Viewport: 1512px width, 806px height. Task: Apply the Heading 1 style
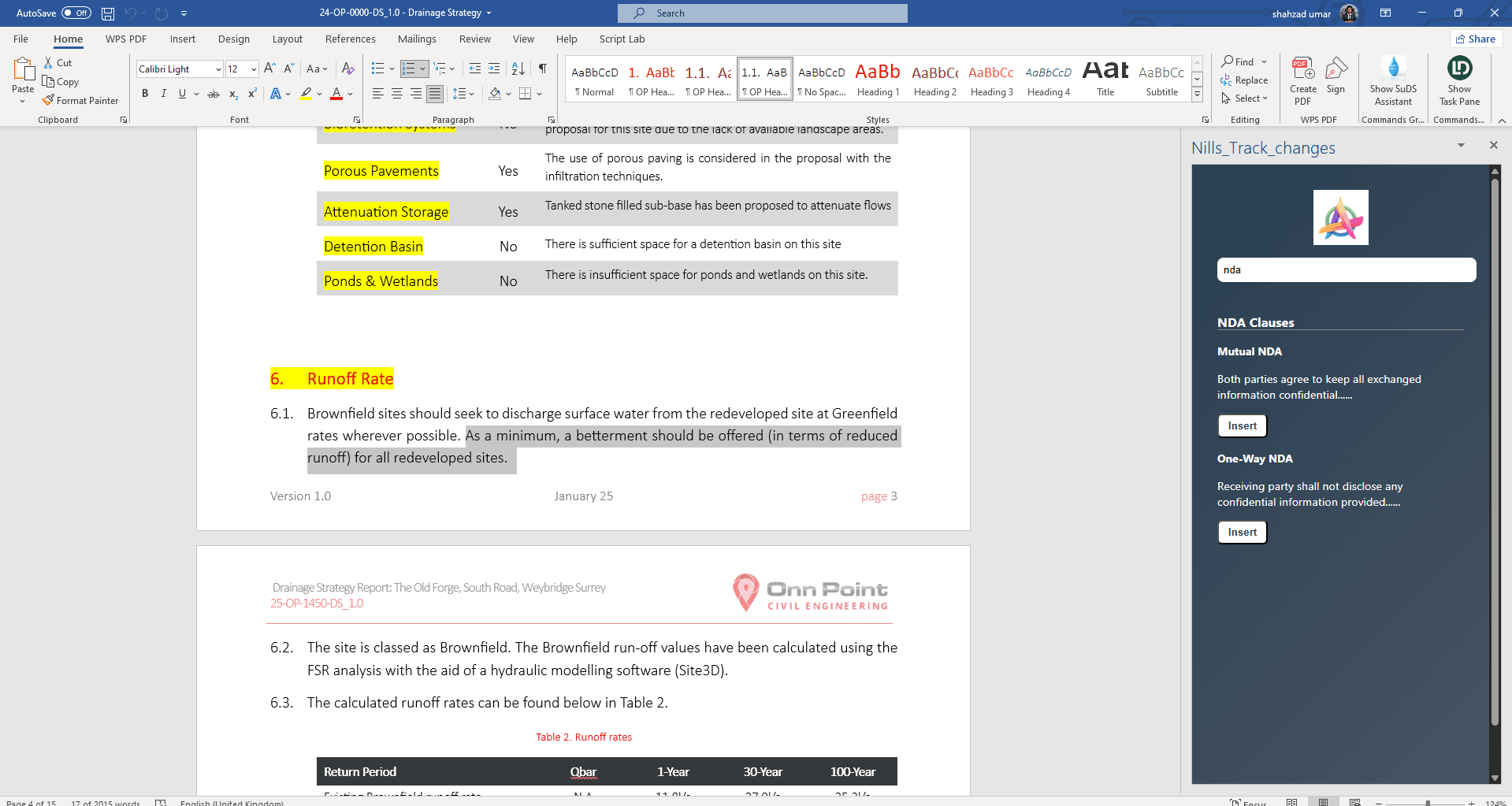pos(878,78)
